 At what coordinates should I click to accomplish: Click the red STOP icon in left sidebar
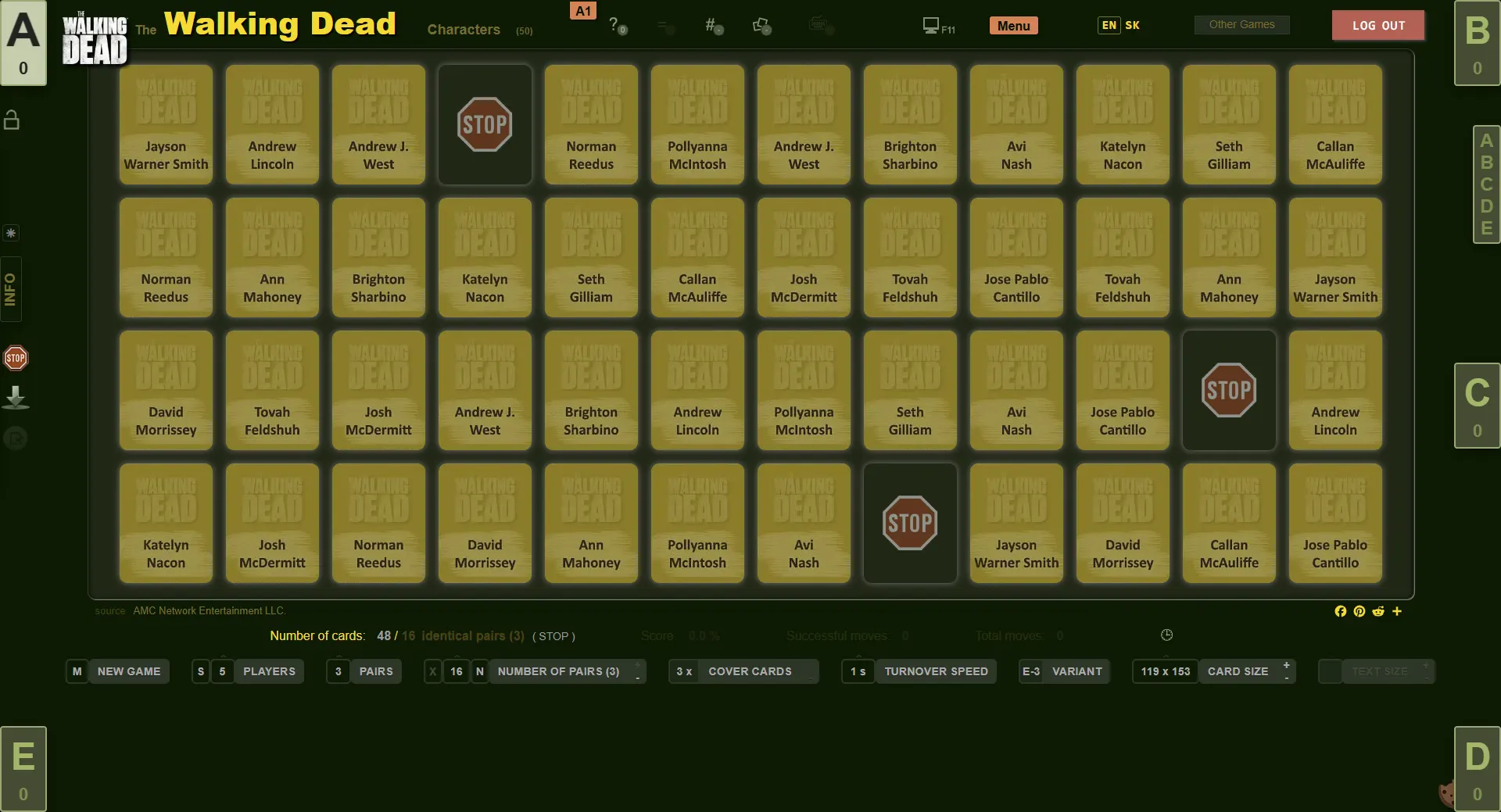pyautogui.click(x=16, y=358)
